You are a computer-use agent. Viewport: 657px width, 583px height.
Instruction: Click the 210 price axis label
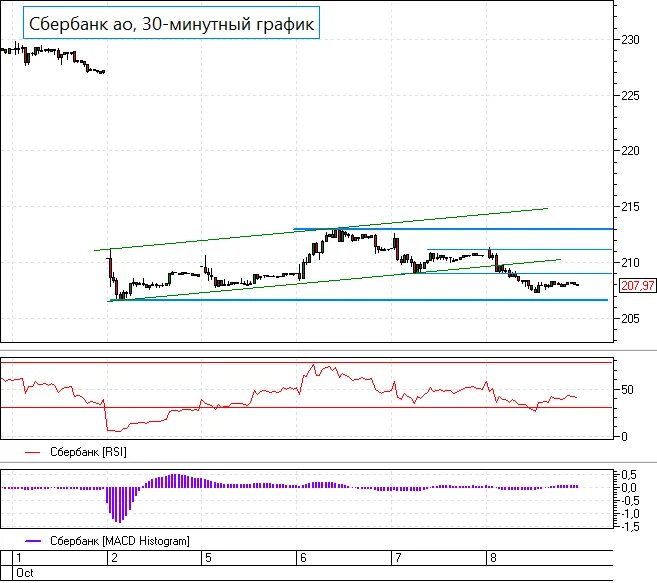[x=630, y=263]
